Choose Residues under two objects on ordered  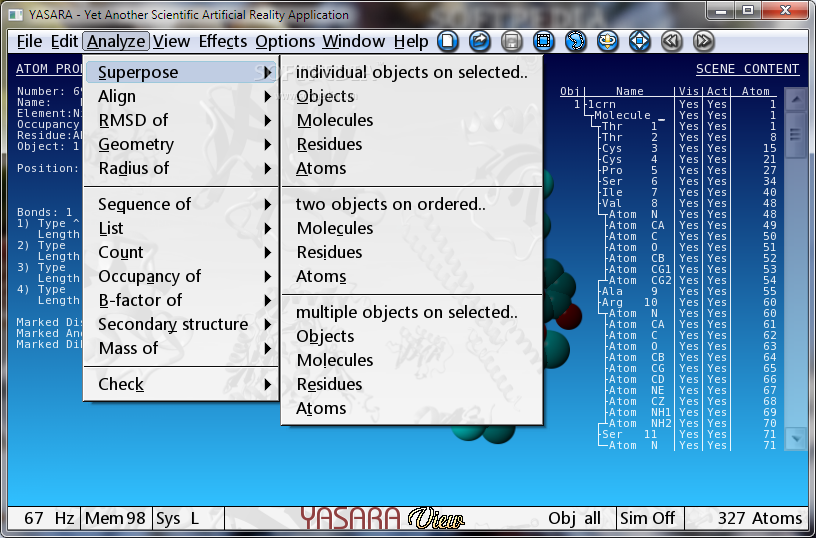point(412,252)
